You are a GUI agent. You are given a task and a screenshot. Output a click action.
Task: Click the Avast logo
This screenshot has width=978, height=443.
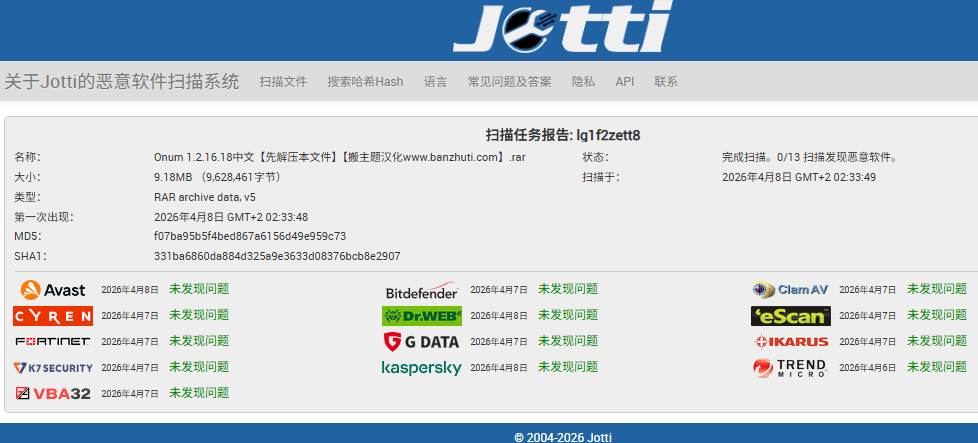[x=53, y=290]
